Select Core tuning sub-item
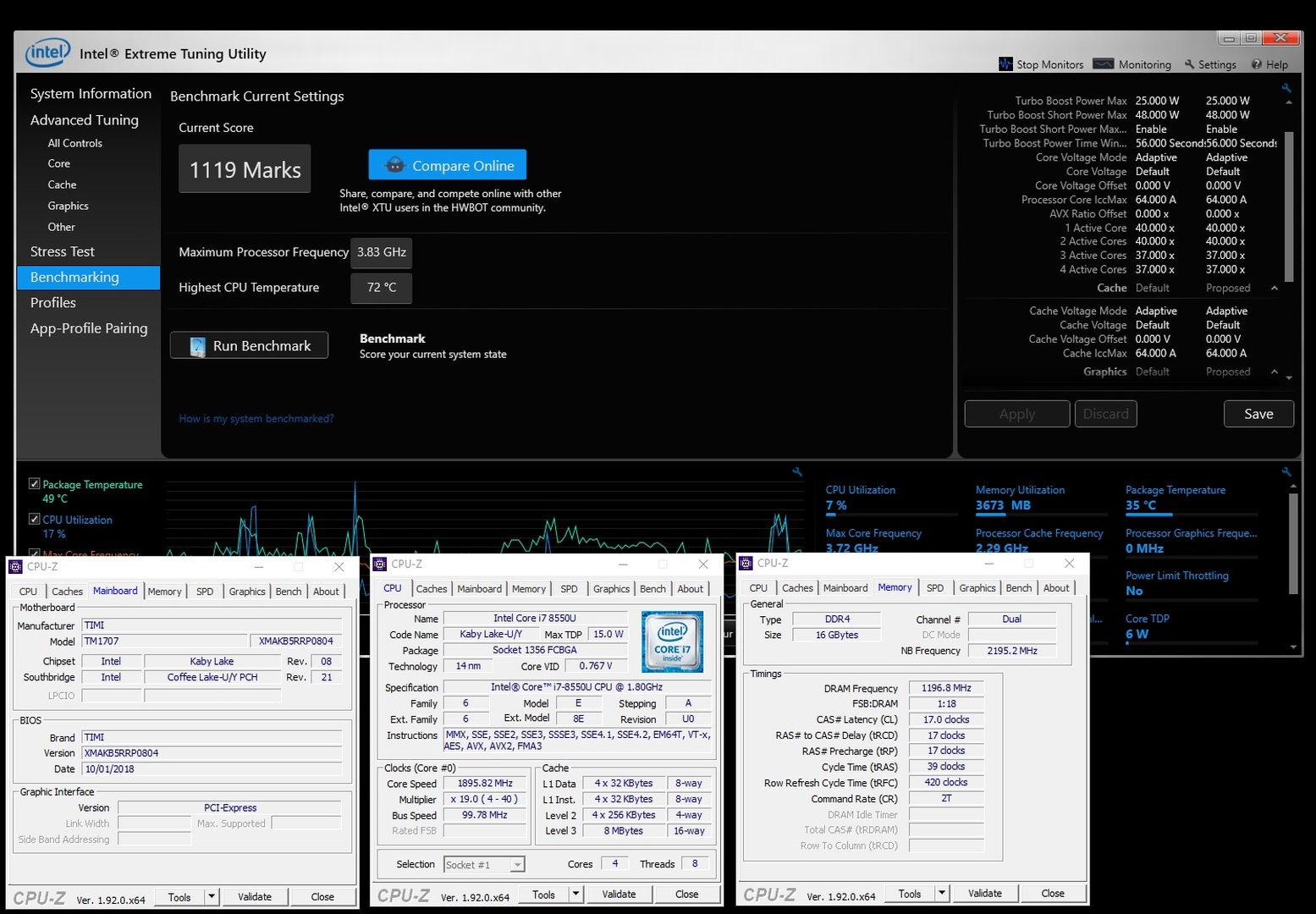This screenshot has width=1316, height=914. [x=58, y=163]
